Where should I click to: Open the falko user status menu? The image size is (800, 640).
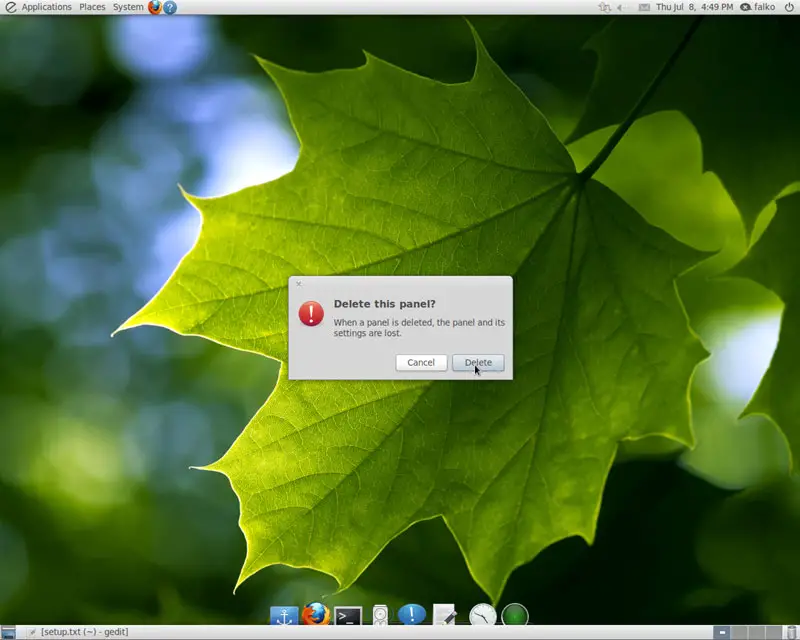[x=758, y=7]
